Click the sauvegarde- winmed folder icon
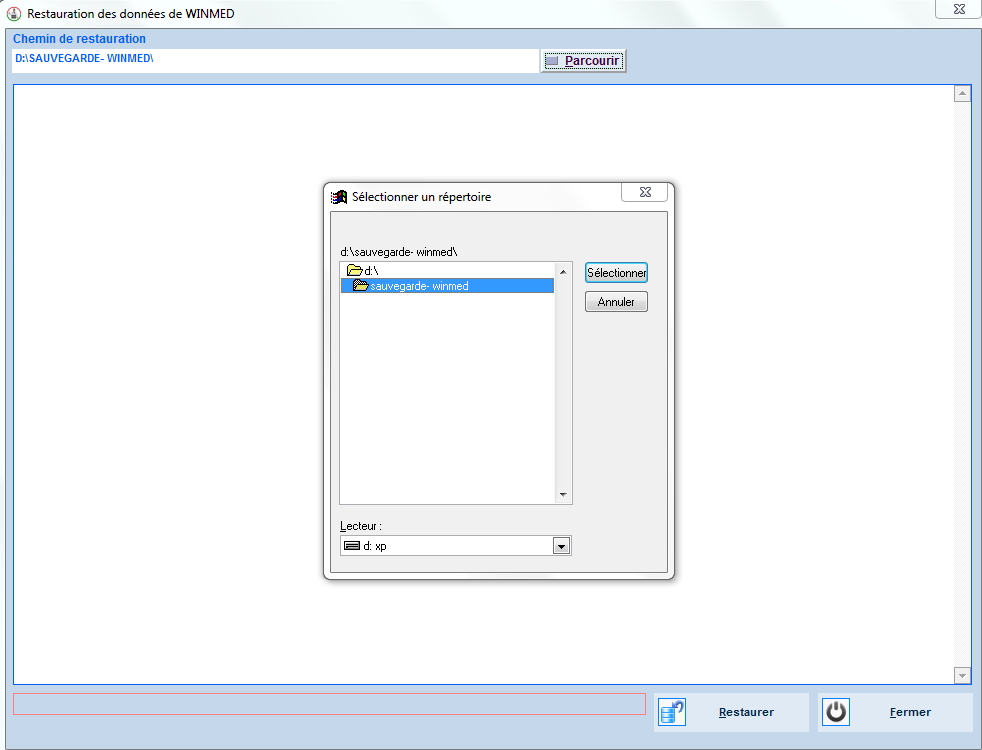This screenshot has width=982, height=750. pyautogui.click(x=361, y=286)
